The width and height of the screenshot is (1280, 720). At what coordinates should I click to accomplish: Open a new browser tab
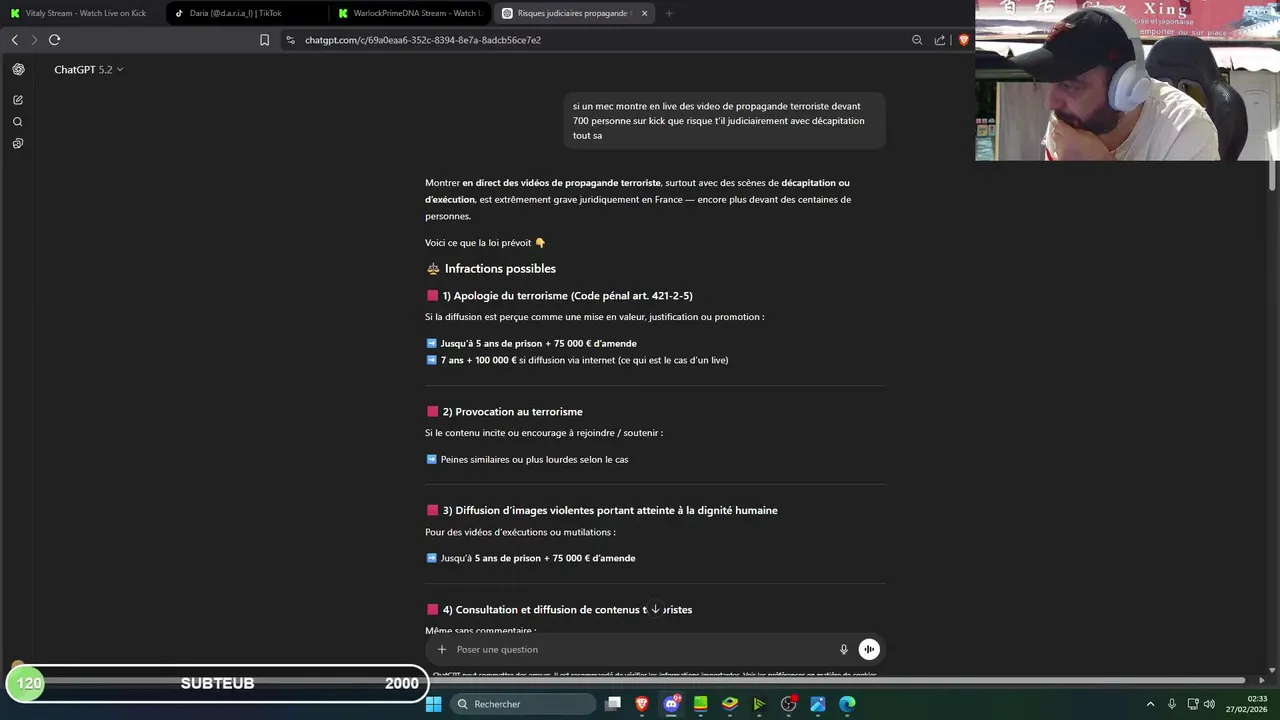coord(669,13)
